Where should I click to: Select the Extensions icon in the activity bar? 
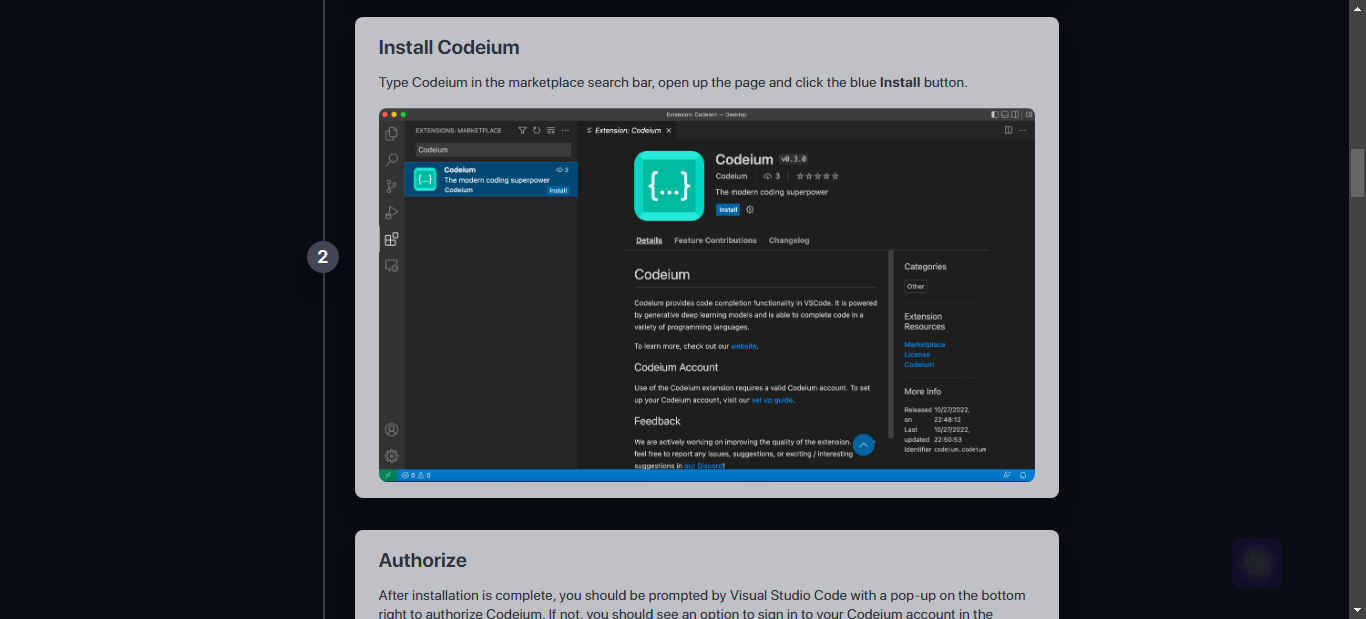(x=392, y=239)
